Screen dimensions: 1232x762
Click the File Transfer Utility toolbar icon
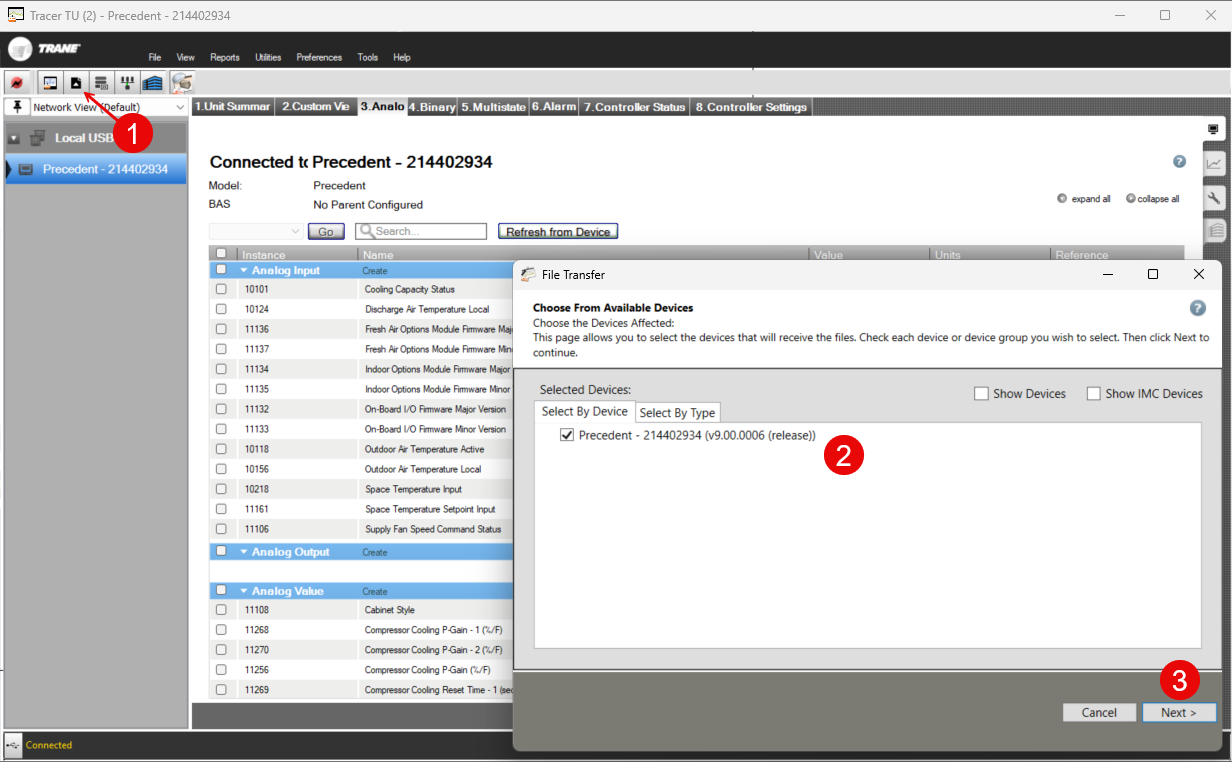point(76,82)
